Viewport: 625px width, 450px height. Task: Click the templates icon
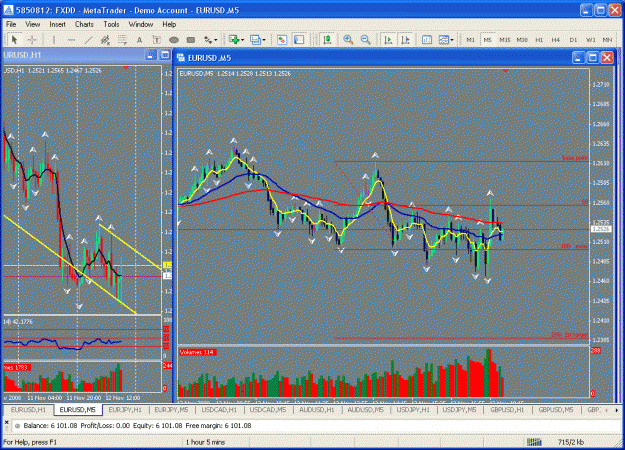443,39
